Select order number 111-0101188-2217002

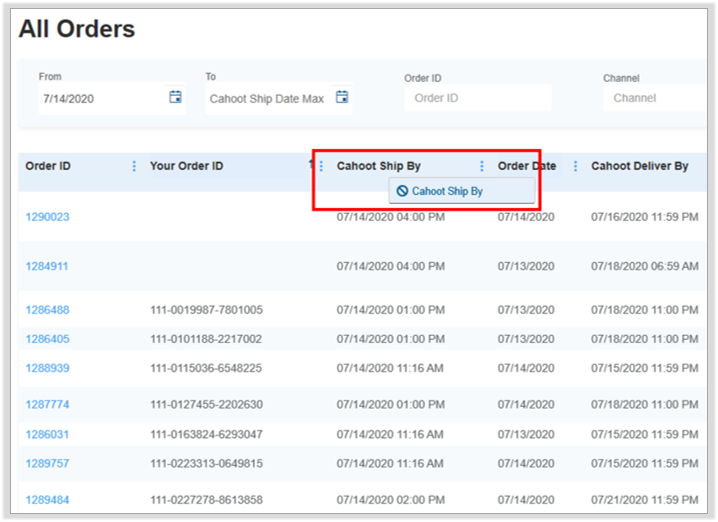pyautogui.click(x=206, y=339)
